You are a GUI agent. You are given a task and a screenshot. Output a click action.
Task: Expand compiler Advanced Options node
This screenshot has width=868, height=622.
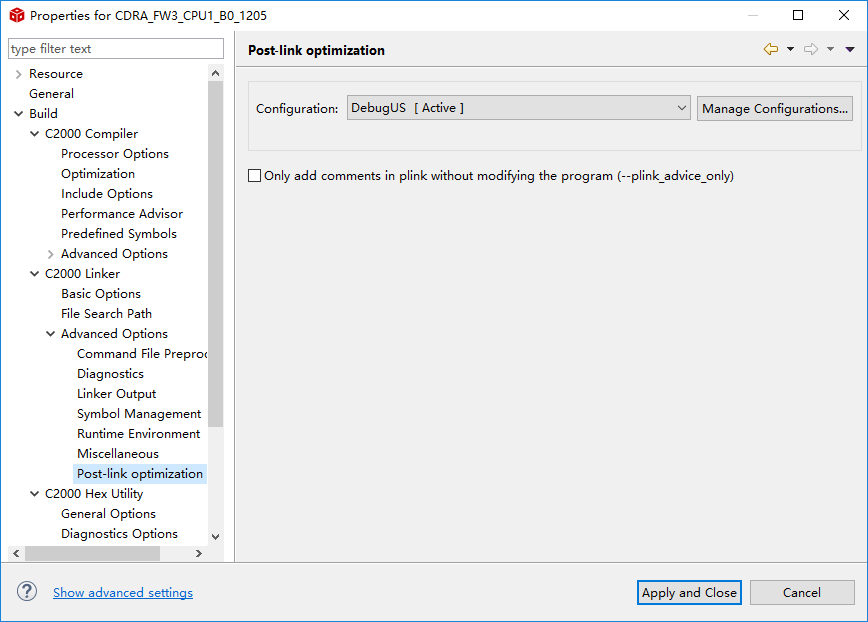[50, 254]
